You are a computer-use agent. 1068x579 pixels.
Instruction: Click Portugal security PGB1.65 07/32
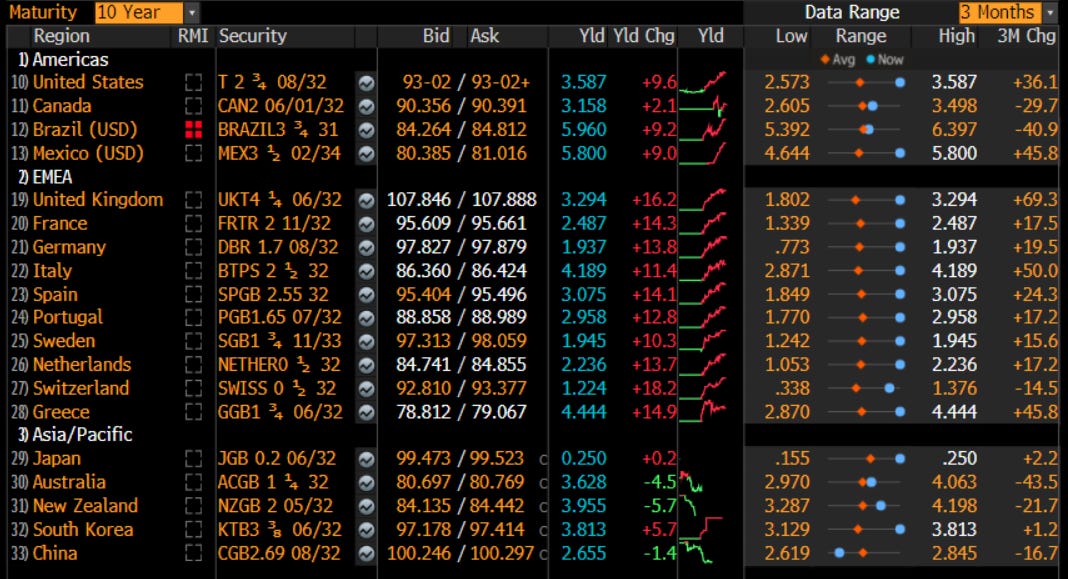280,317
